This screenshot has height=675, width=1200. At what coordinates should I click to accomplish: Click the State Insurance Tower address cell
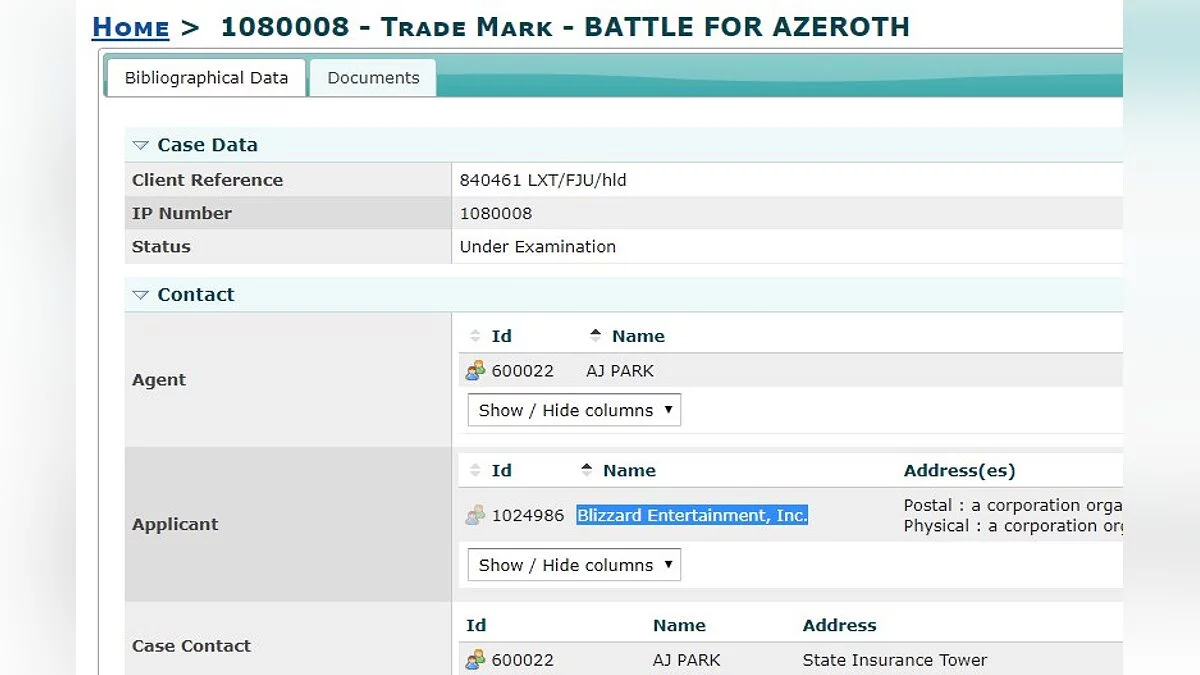click(894, 660)
